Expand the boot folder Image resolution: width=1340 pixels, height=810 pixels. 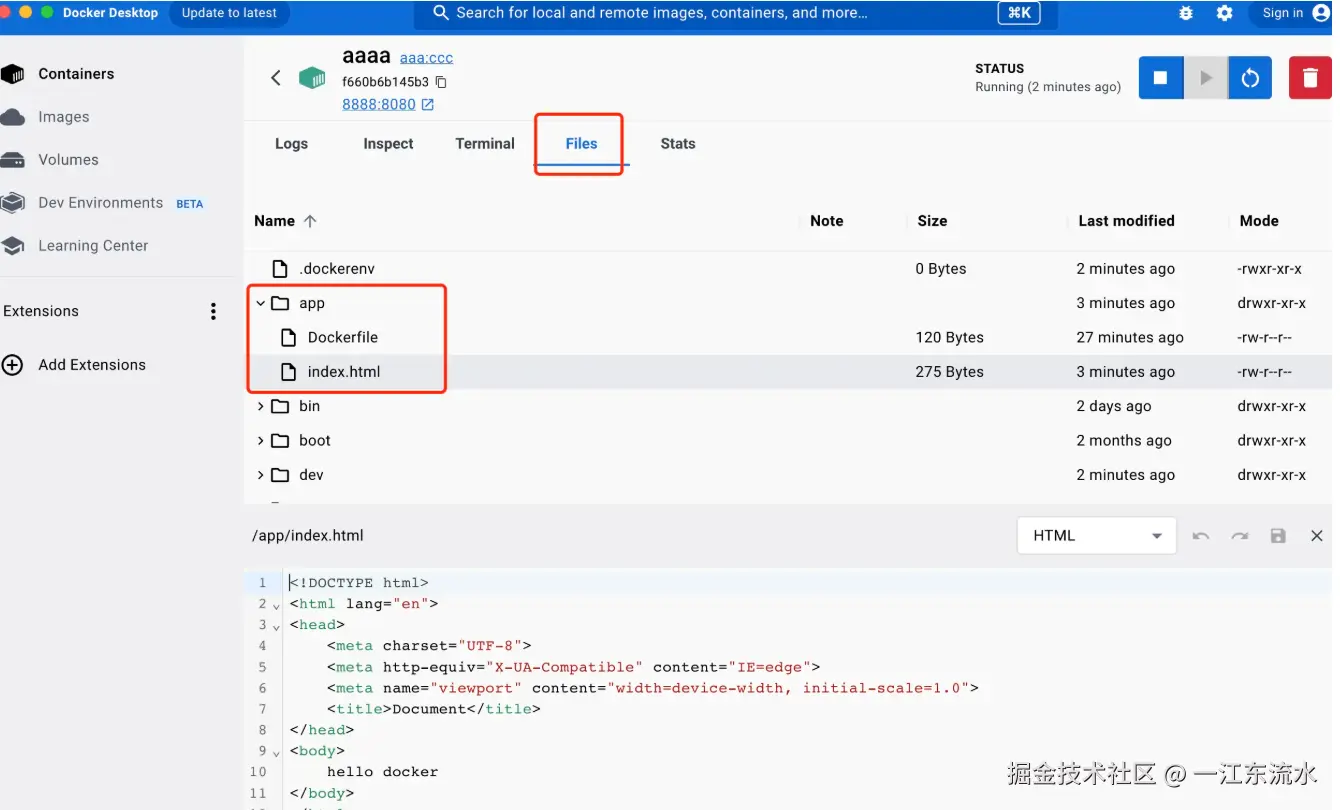tap(261, 441)
